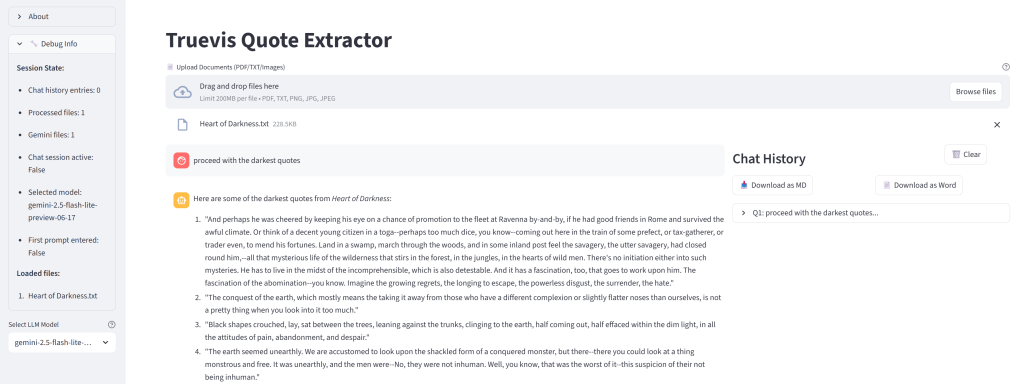Open the Select LLM Model dropdown
Viewport: 1024px width, 384px height.
(x=62, y=342)
